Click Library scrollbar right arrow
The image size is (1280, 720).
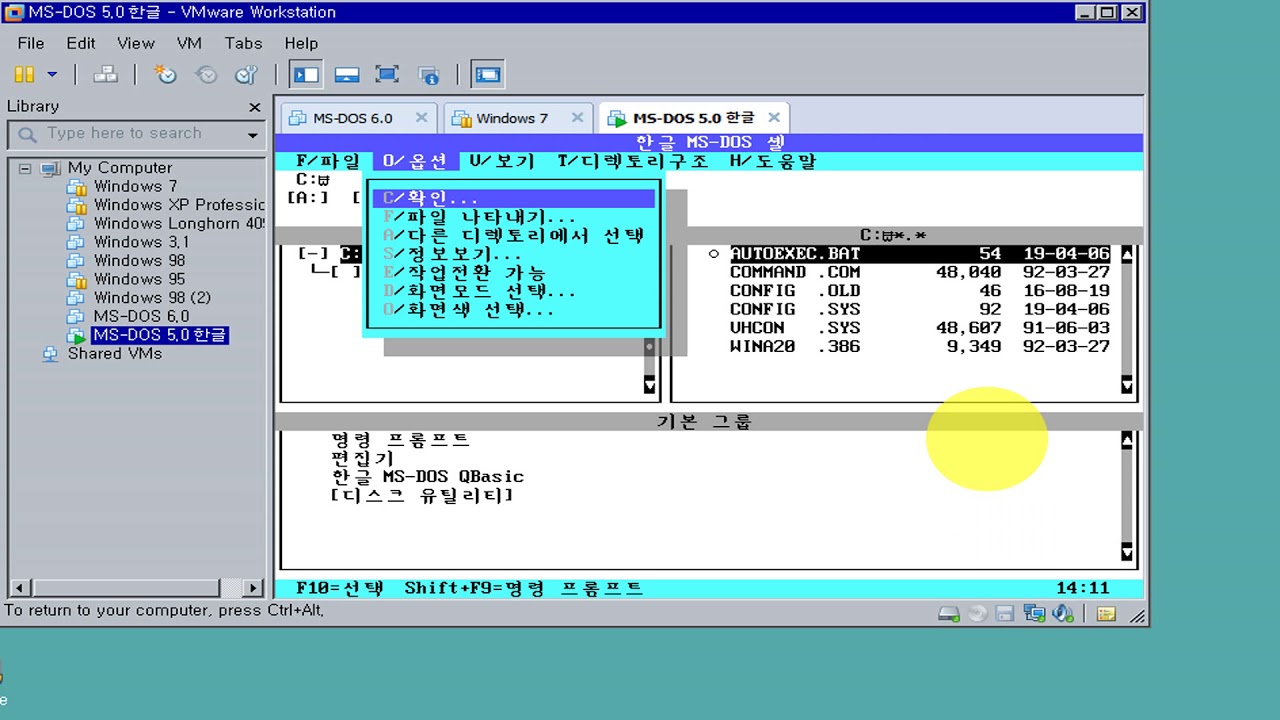point(253,588)
